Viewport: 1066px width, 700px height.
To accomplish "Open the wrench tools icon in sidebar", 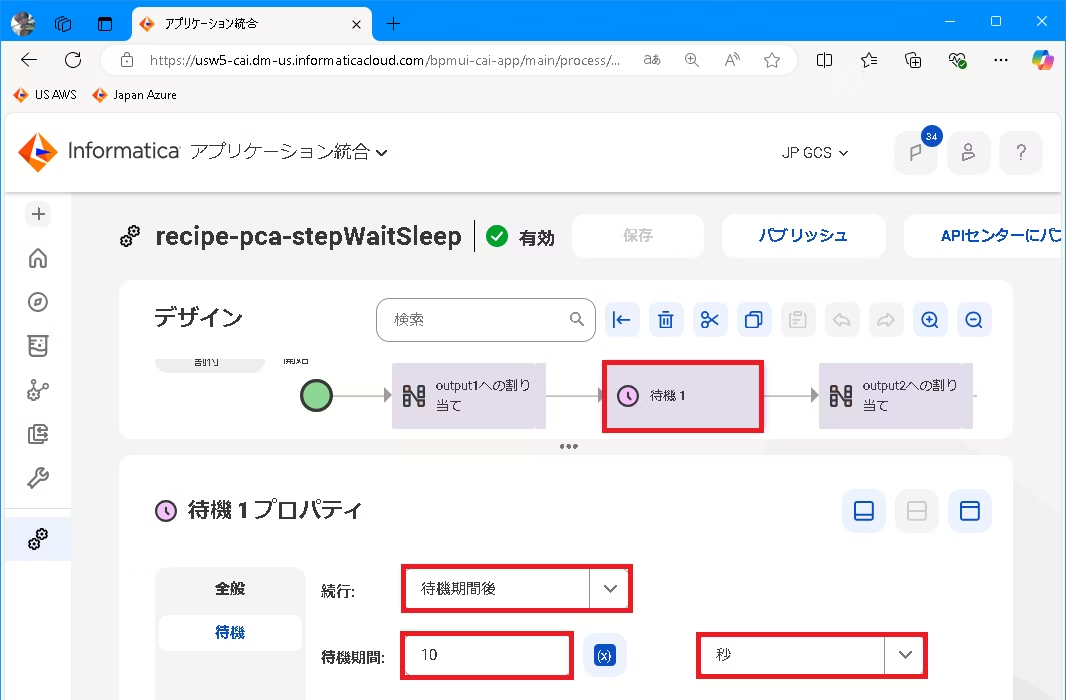I will pyautogui.click(x=38, y=478).
